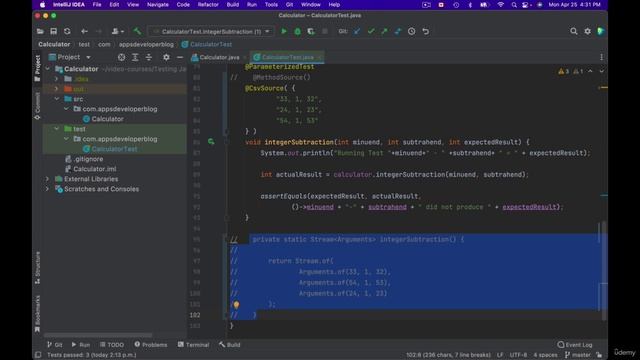Click the Git Update Project arrow
640x360 pixels.
click(357, 31)
